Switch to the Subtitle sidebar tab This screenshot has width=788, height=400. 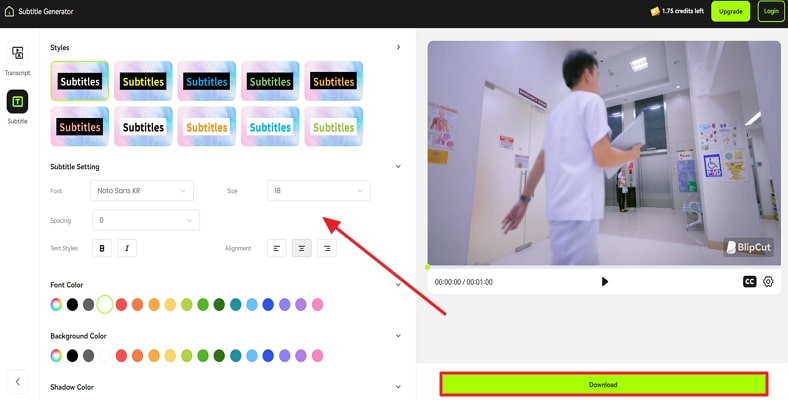[17, 102]
